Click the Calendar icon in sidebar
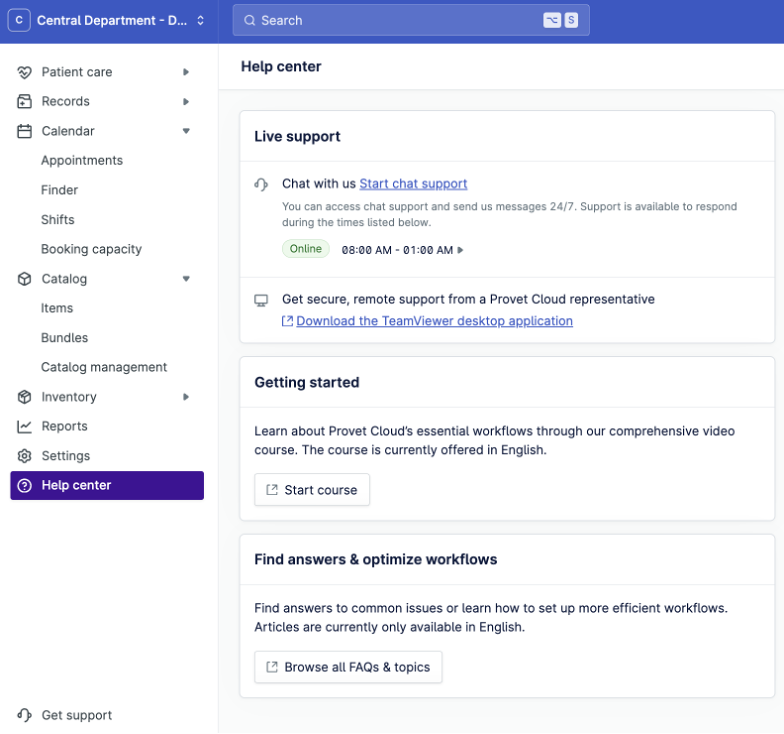The width and height of the screenshot is (784, 734). click(25, 131)
